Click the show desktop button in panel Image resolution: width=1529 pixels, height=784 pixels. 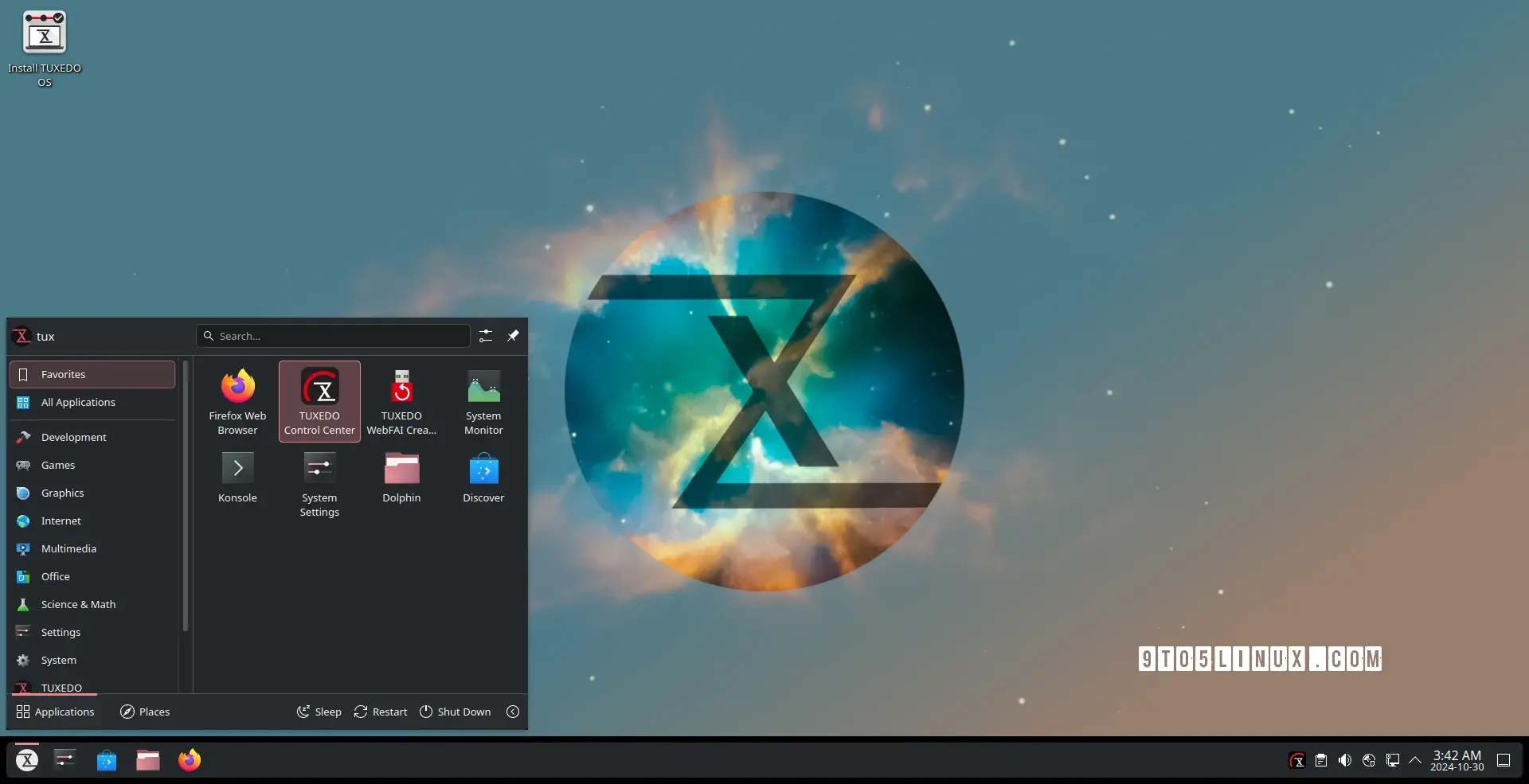coord(1504,760)
